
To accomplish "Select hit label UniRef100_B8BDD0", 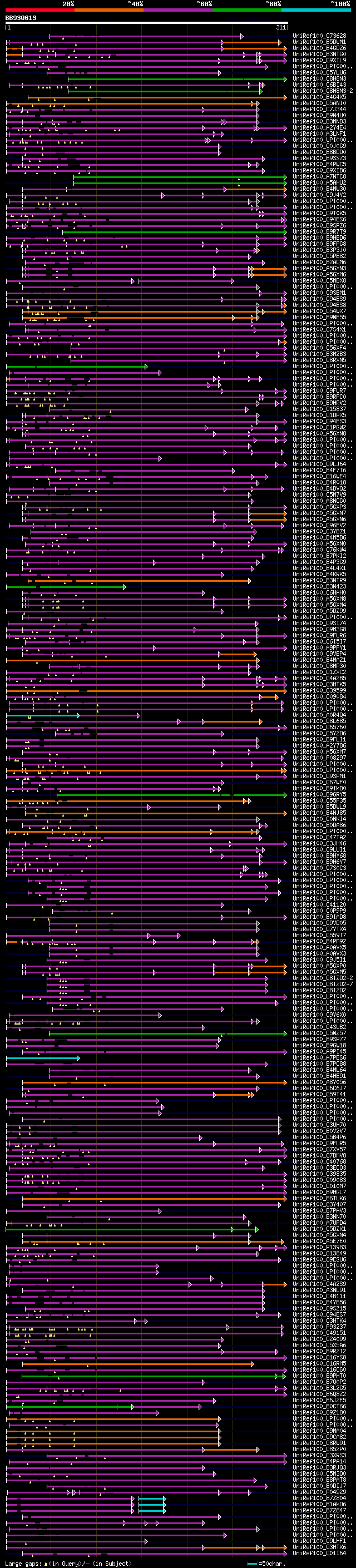I will [319, 151].
